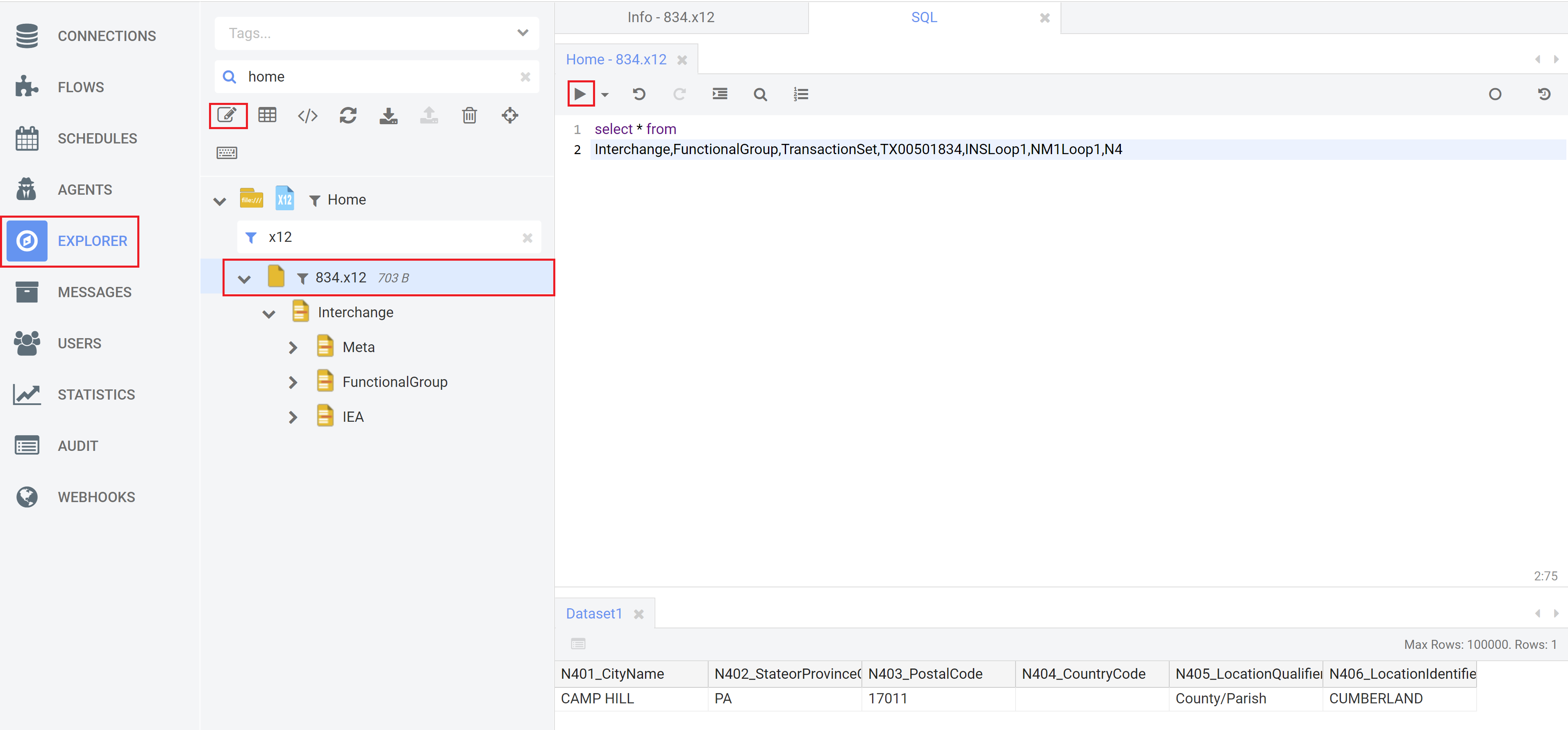The height and width of the screenshot is (730, 1568).
Task: Open the table view icon in explorer toolbar
Action: (x=267, y=115)
